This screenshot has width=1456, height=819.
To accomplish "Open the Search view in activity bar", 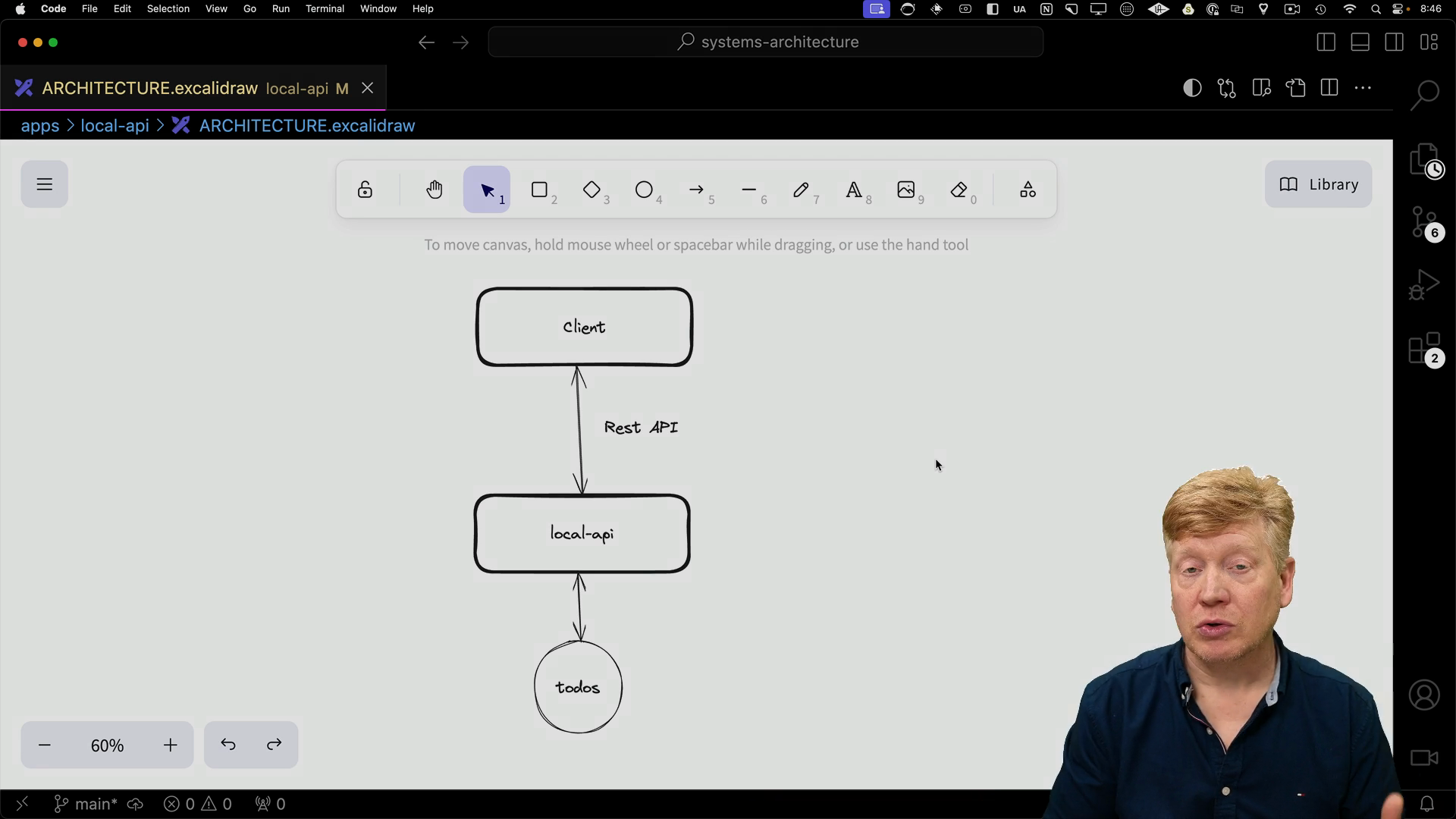I will [x=1425, y=95].
